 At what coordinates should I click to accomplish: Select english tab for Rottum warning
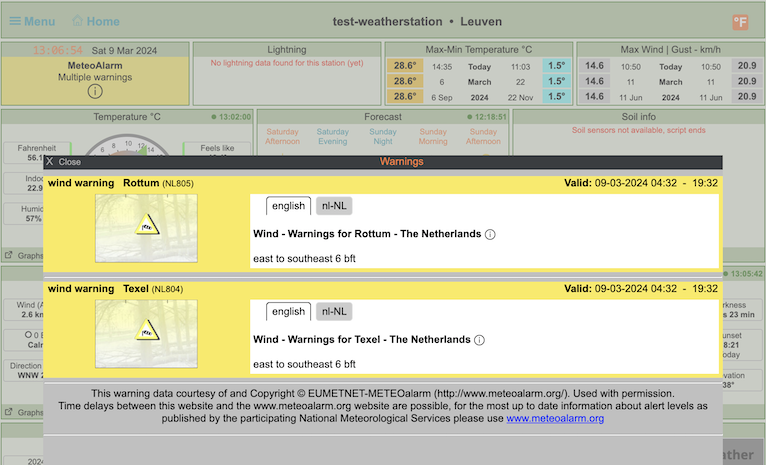(288, 206)
